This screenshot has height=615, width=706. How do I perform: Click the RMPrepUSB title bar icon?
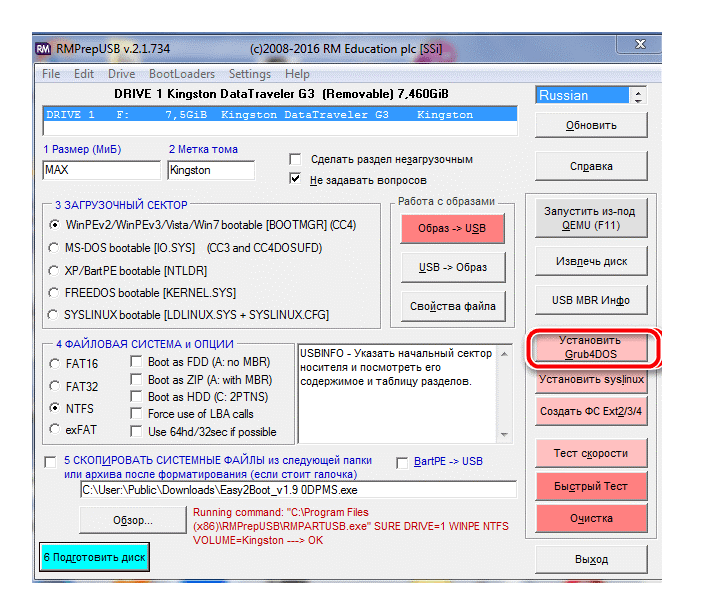pos(43,49)
